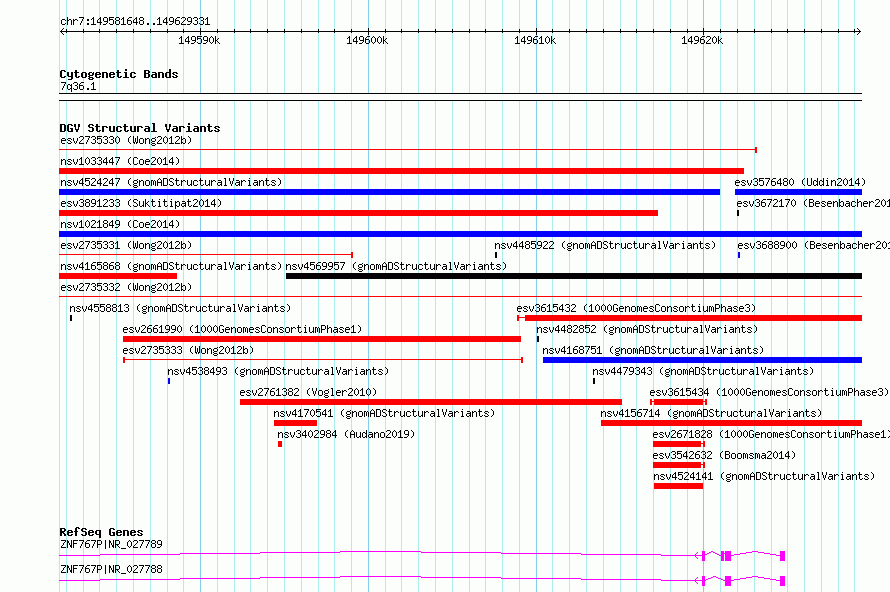Open esv3672170 Besenbacher variant label
Viewport: 890px width, 592px height.
tap(813, 203)
